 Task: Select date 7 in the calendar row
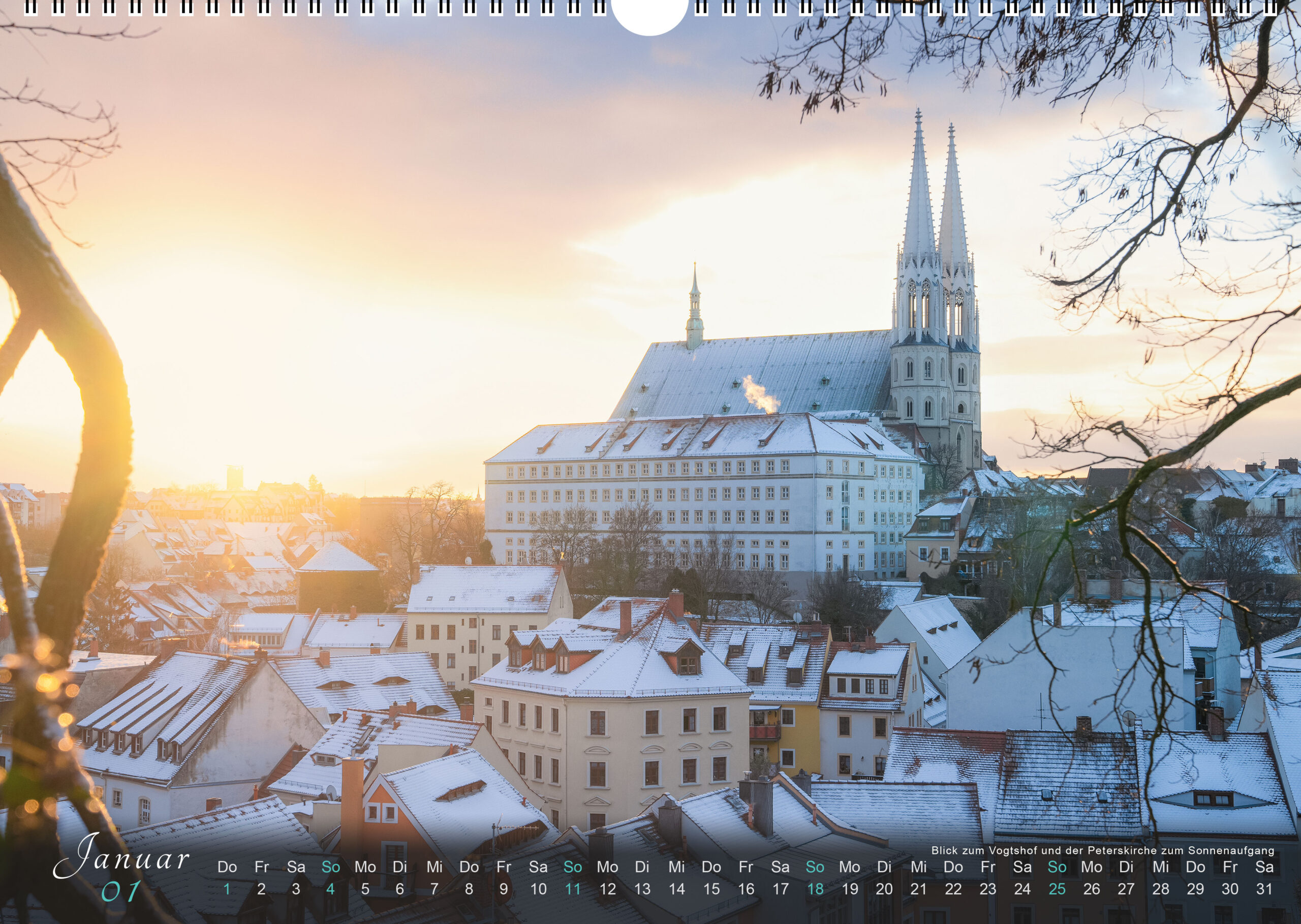(435, 889)
